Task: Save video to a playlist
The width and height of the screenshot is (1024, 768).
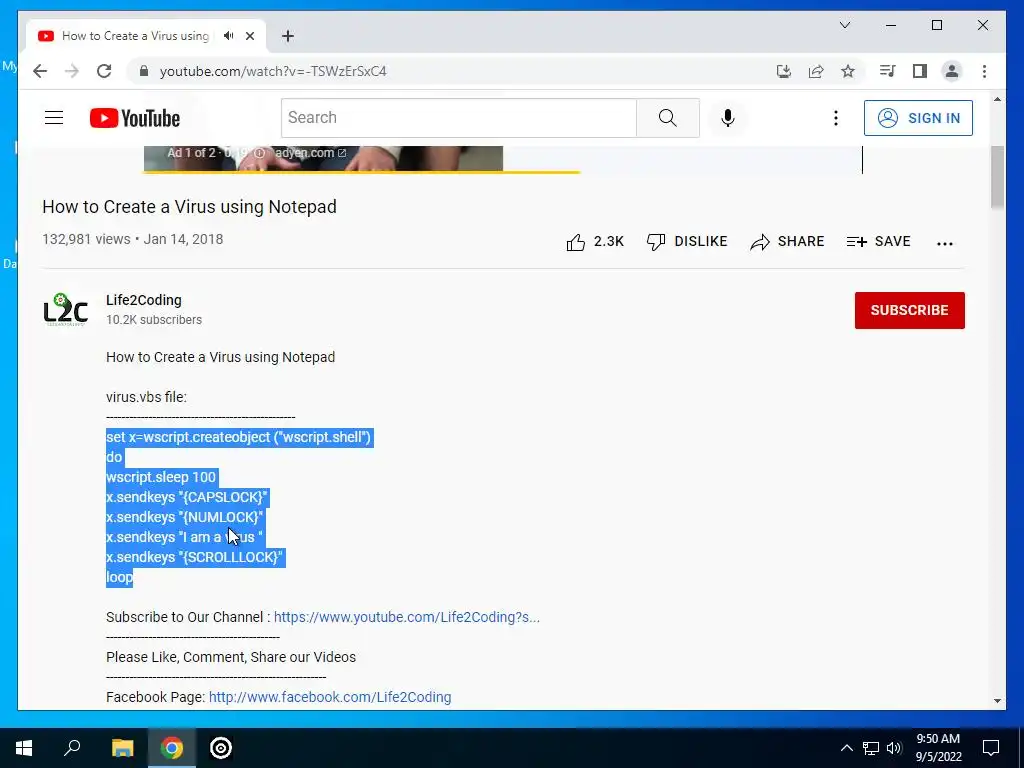Action: [x=878, y=242]
